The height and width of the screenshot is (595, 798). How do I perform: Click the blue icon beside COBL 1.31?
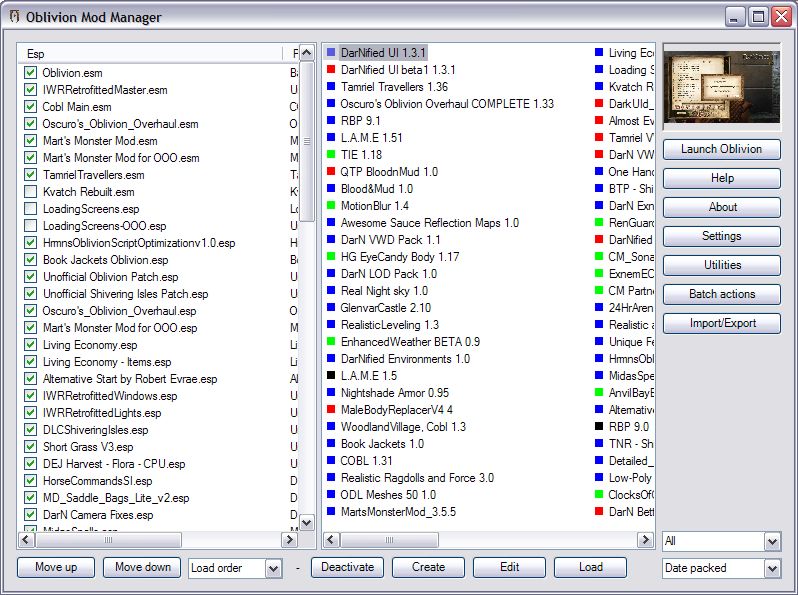pos(331,461)
